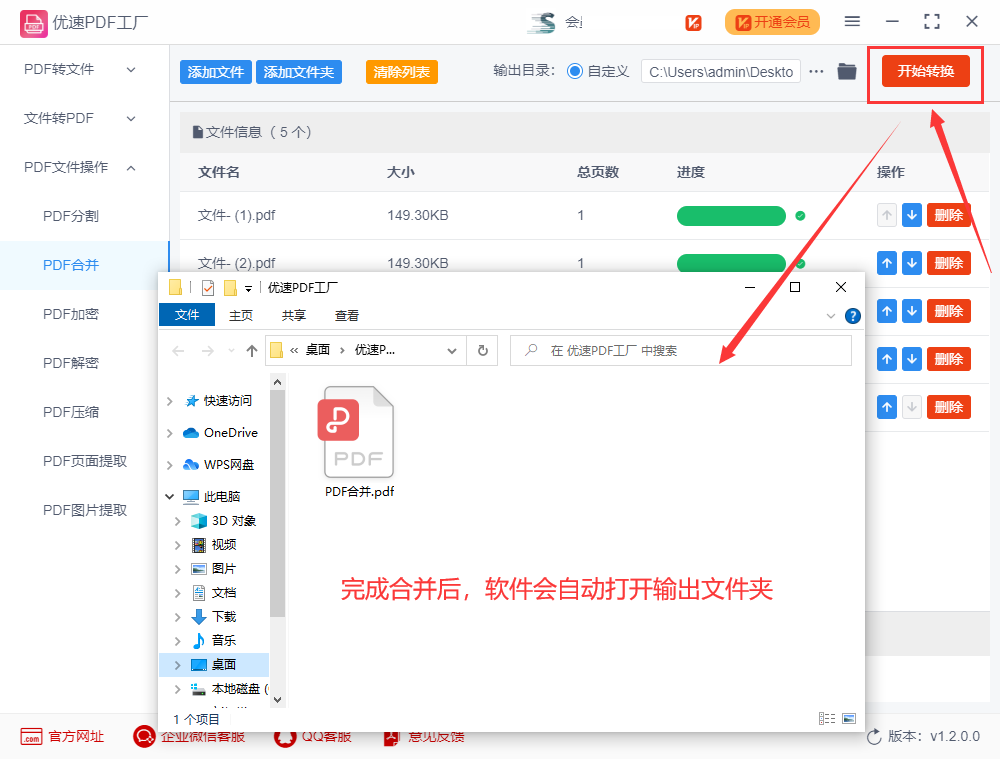Open 查看 tab in Explorer ribbon
Image resolution: width=1000 pixels, height=760 pixels.
347,316
